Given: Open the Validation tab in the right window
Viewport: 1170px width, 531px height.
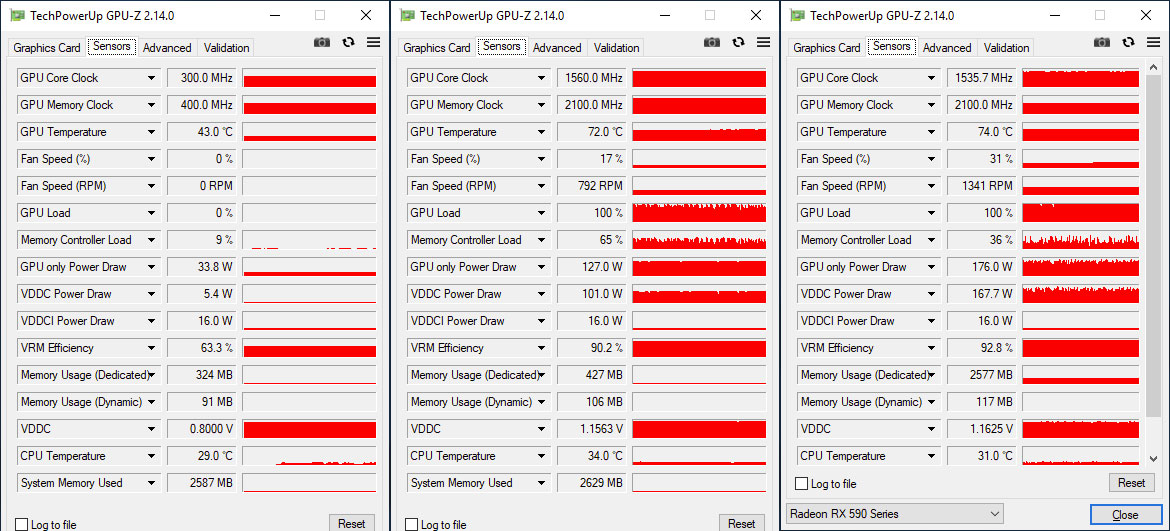Looking at the screenshot, I should (x=1006, y=48).
